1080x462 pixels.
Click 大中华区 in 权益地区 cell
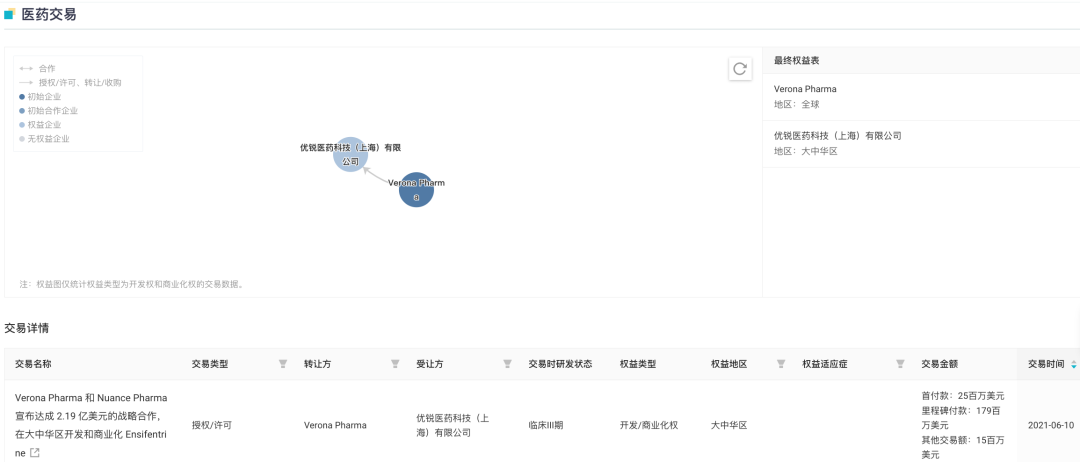click(x=729, y=425)
